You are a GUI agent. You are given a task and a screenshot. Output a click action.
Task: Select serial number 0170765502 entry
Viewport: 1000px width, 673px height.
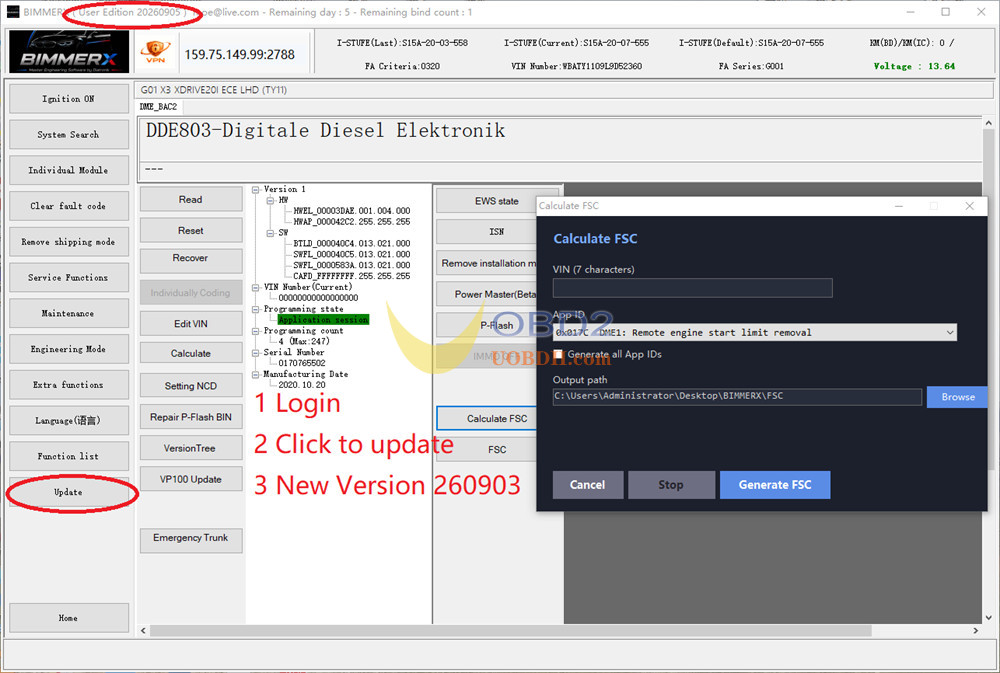pos(302,363)
